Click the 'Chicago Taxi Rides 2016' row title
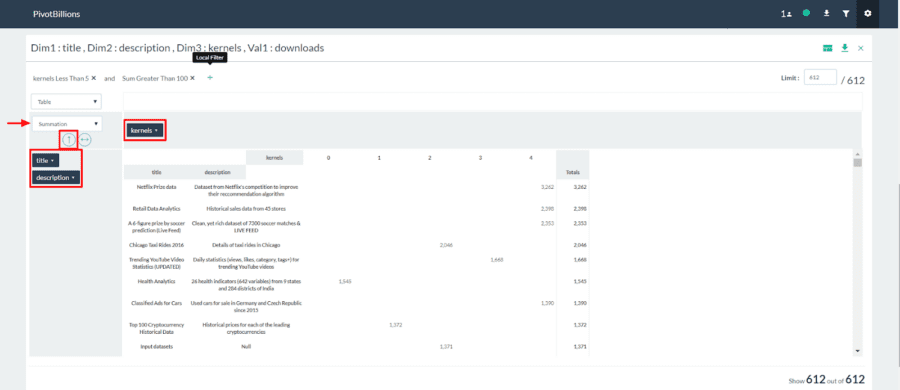Viewport: 900px width, 390px height. pos(156,245)
